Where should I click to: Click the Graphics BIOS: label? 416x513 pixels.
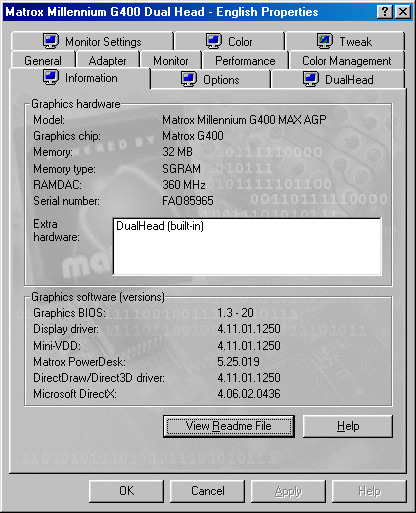[x=69, y=313]
